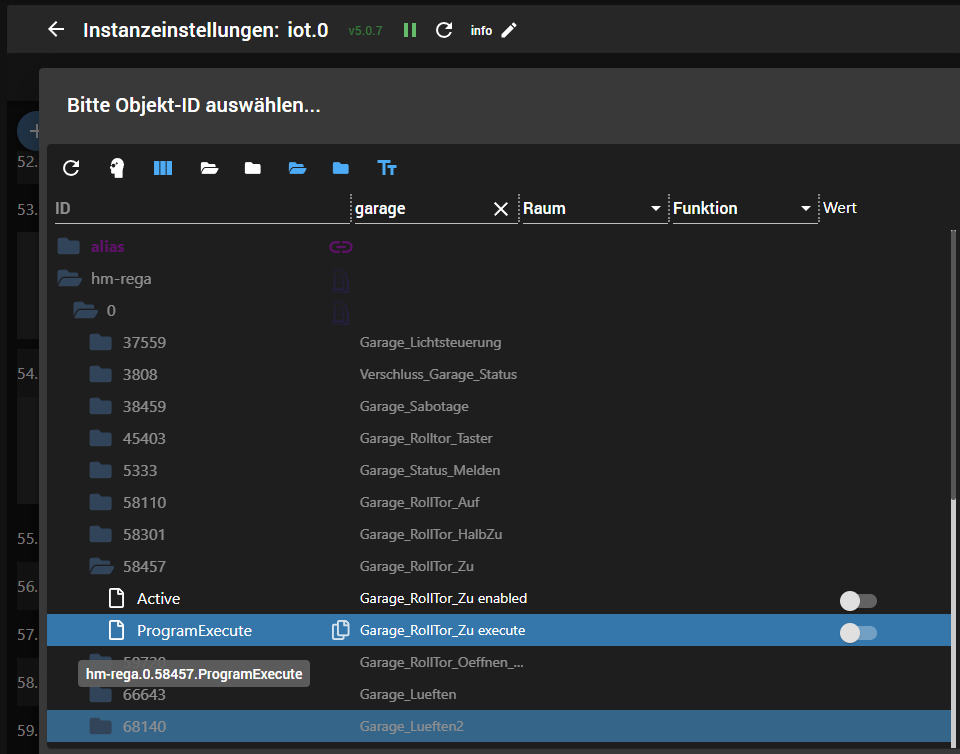The width and height of the screenshot is (960, 754).
Task: Click the ID filter input field
Action: [x=200, y=209]
